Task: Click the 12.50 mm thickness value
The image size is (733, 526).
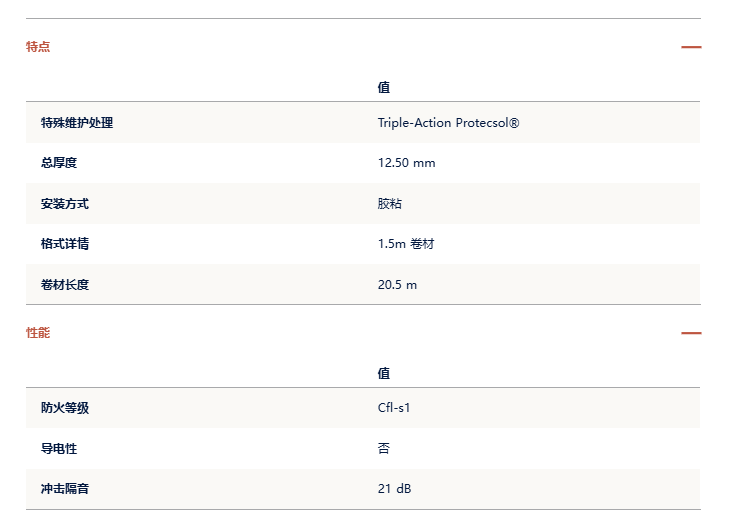Action: tap(406, 163)
